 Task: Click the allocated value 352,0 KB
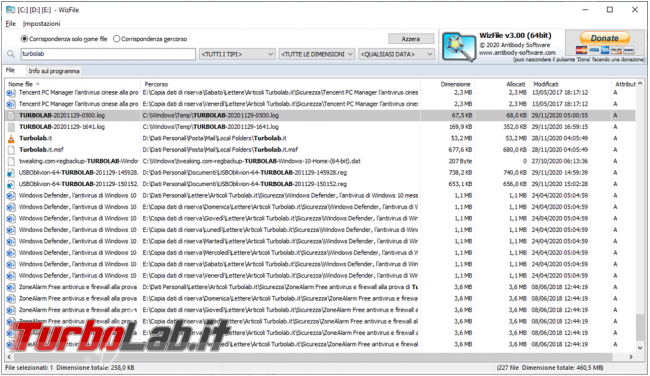(515, 127)
